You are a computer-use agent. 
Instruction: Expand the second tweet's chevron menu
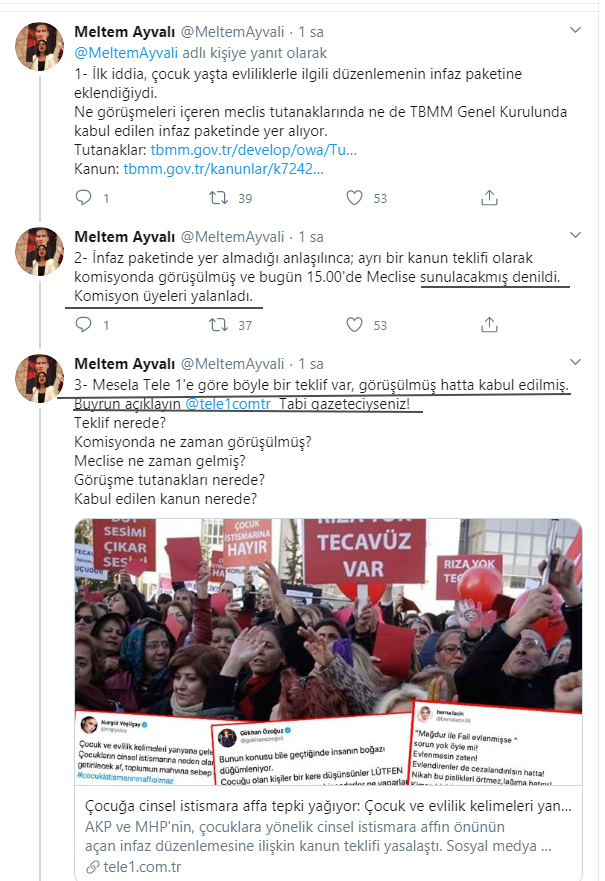pyautogui.click(x=575, y=235)
